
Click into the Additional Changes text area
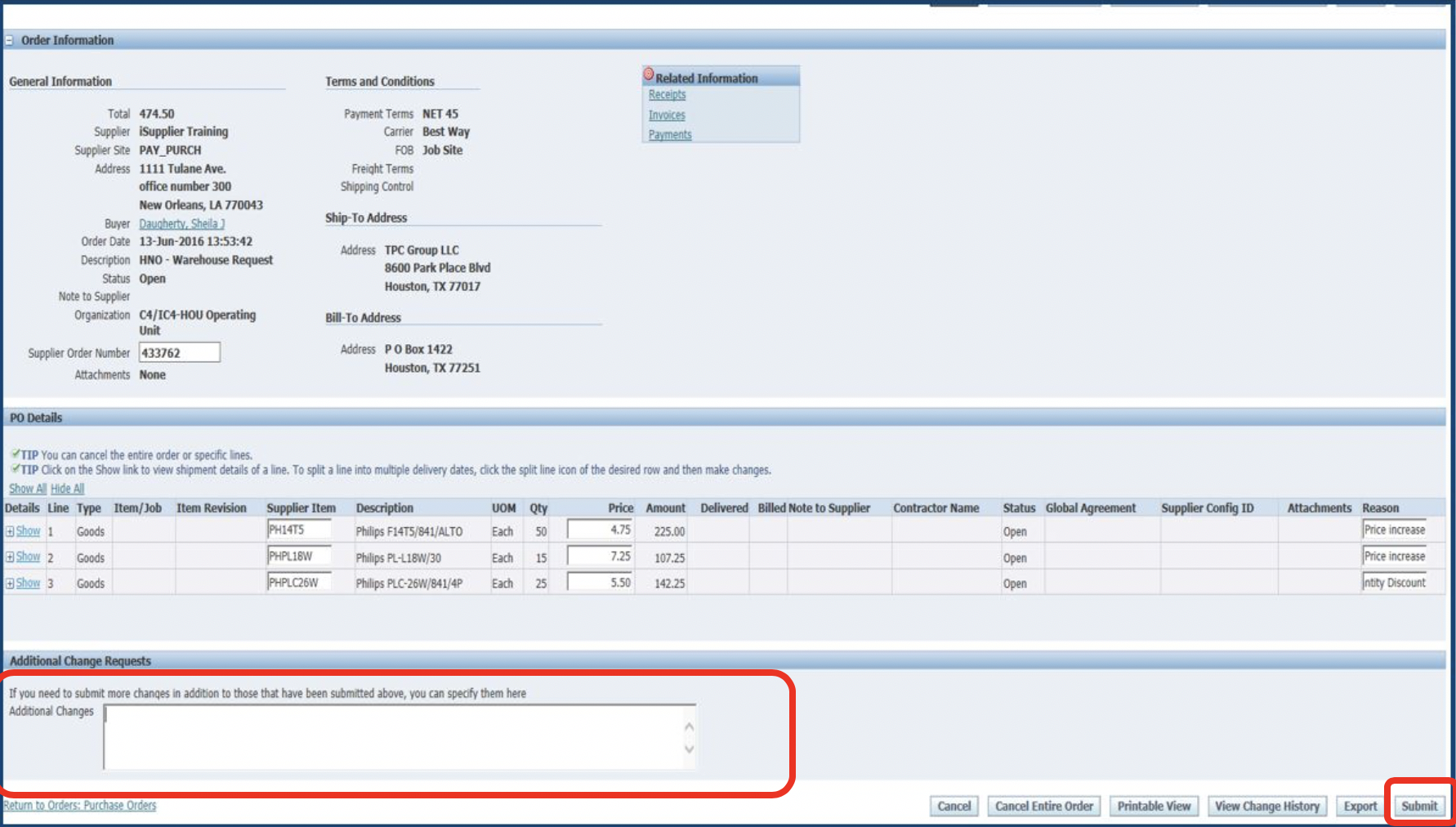[400, 737]
